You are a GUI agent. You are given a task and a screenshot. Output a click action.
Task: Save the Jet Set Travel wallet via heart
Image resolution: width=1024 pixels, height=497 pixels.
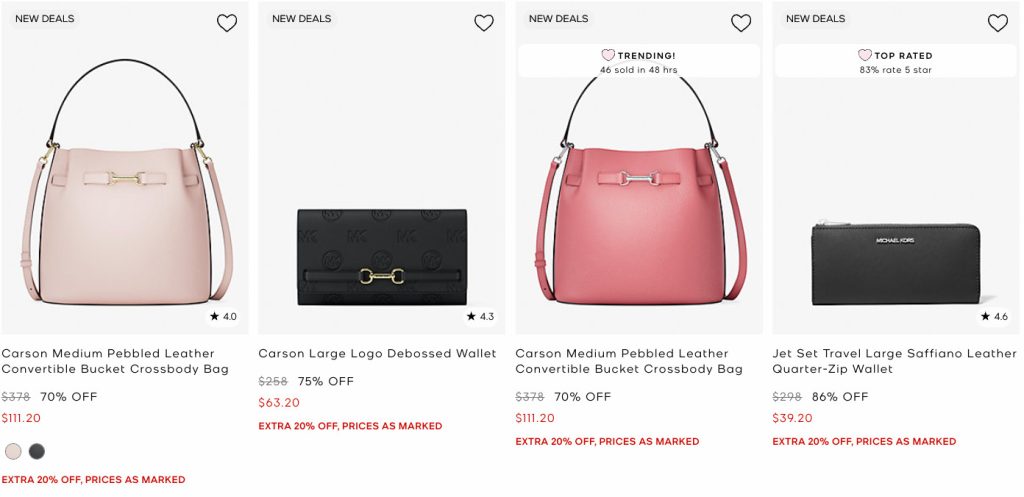[x=998, y=23]
